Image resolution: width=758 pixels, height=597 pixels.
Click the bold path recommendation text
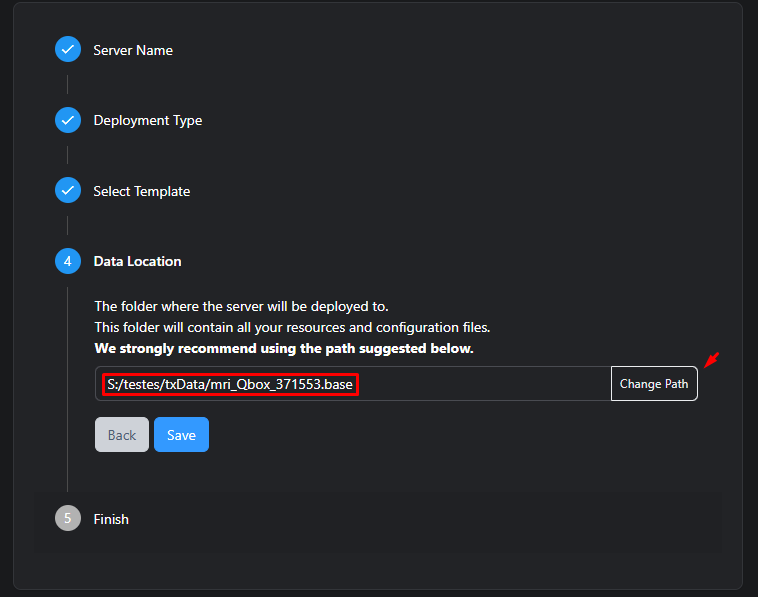[283, 349]
